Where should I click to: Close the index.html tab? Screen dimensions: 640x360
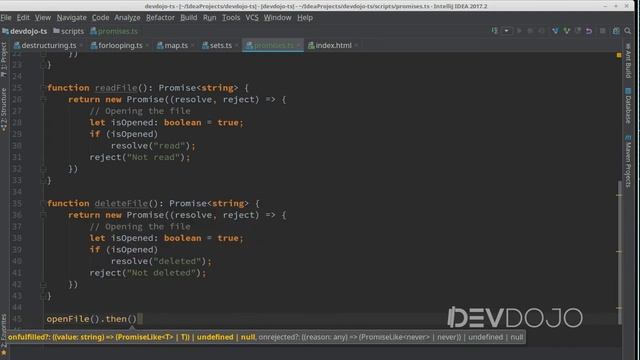coord(356,45)
